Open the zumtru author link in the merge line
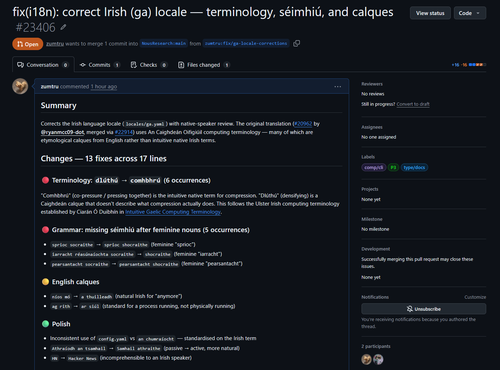The width and height of the screenshot is (500, 370). click(55, 44)
